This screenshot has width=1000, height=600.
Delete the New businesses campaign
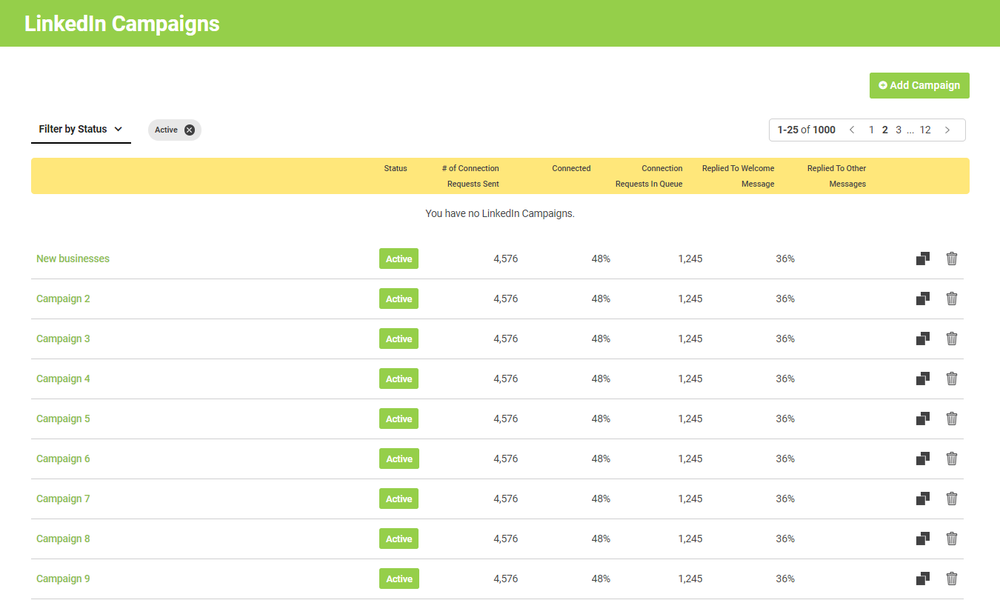952,258
